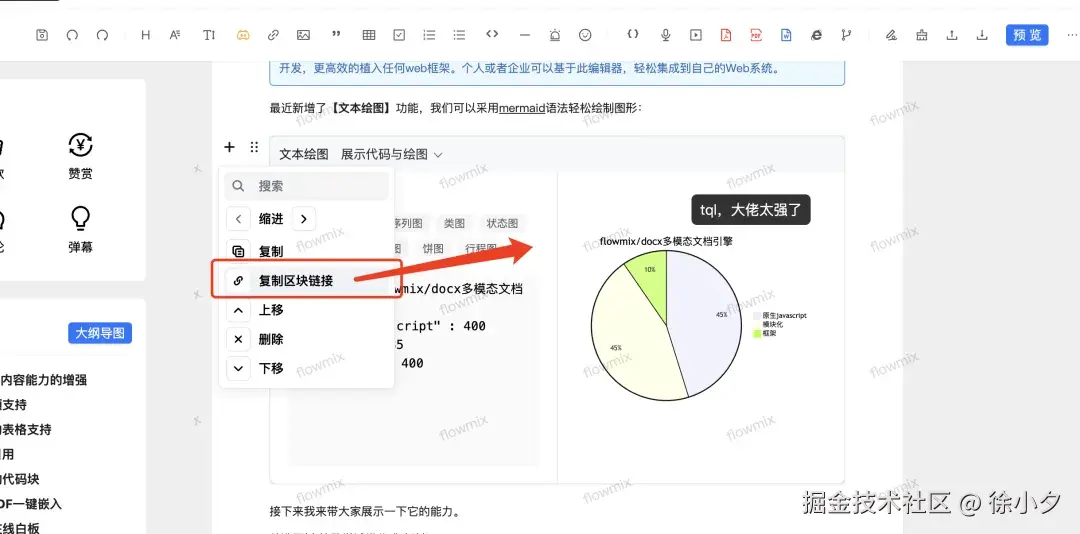Viewport: 1080px width, 534px height.
Task: Increase indent with right chevron
Action: point(304,219)
